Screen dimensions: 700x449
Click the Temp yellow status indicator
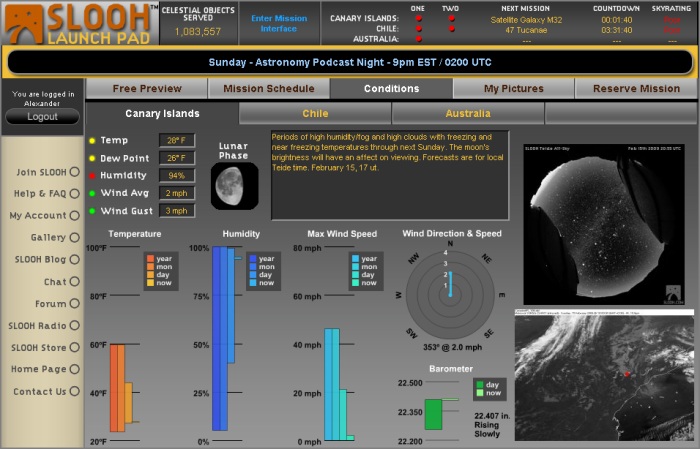click(92, 141)
